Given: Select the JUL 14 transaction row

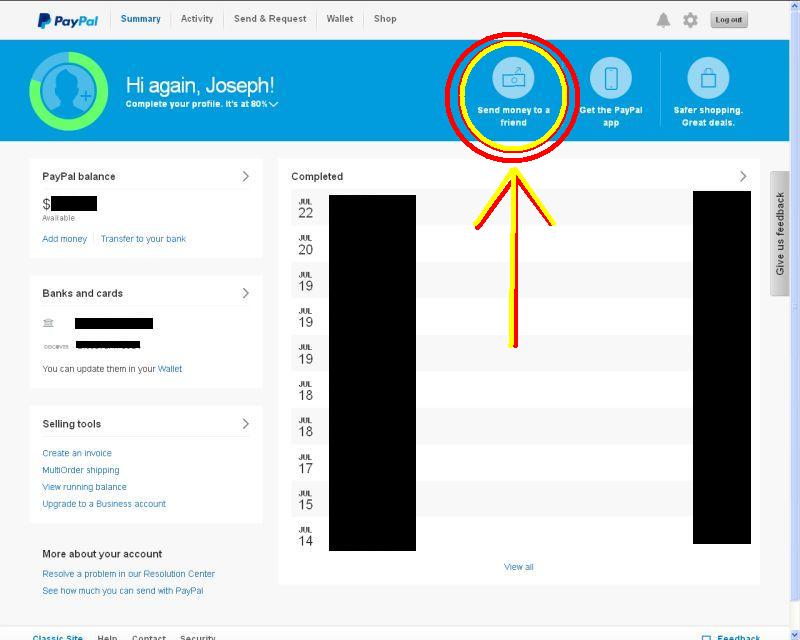Looking at the screenshot, I should [521, 535].
